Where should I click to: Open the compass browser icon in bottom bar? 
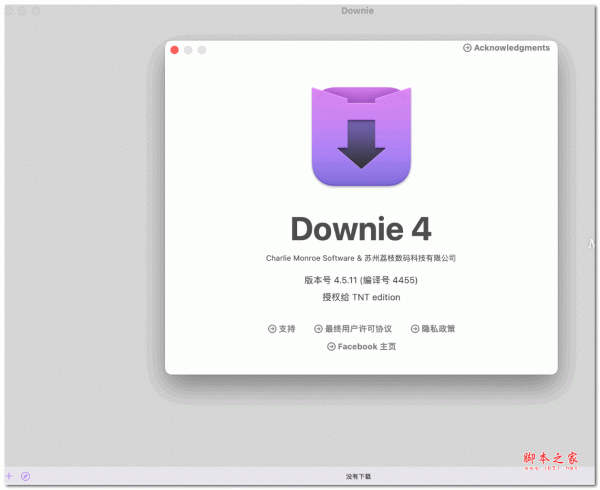coord(26,476)
